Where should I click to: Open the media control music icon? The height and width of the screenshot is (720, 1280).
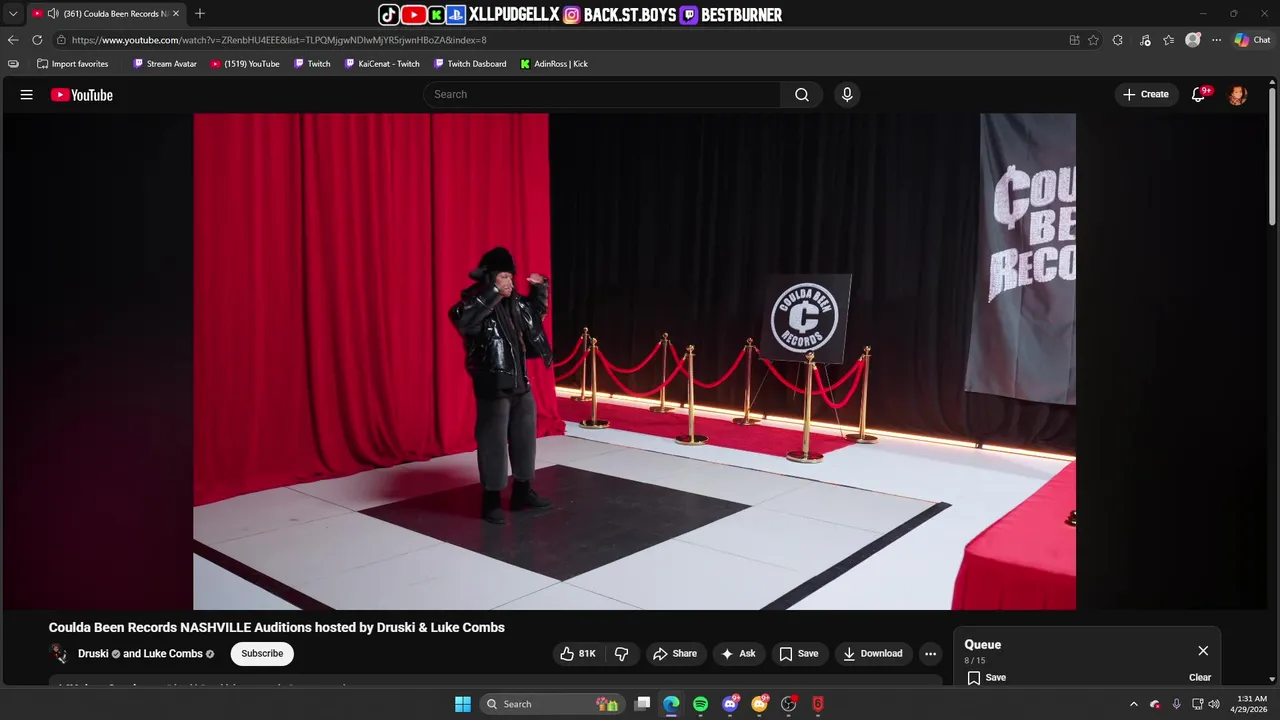1145,40
